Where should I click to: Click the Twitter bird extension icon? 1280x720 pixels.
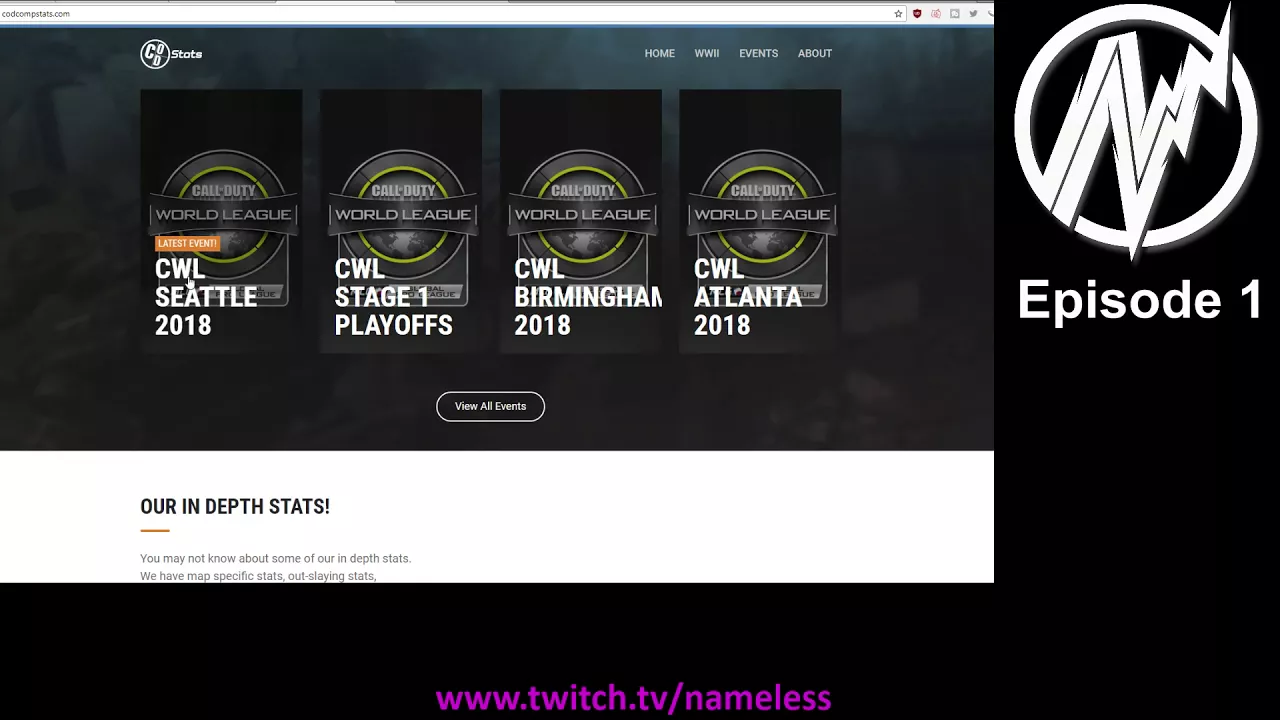[973, 14]
